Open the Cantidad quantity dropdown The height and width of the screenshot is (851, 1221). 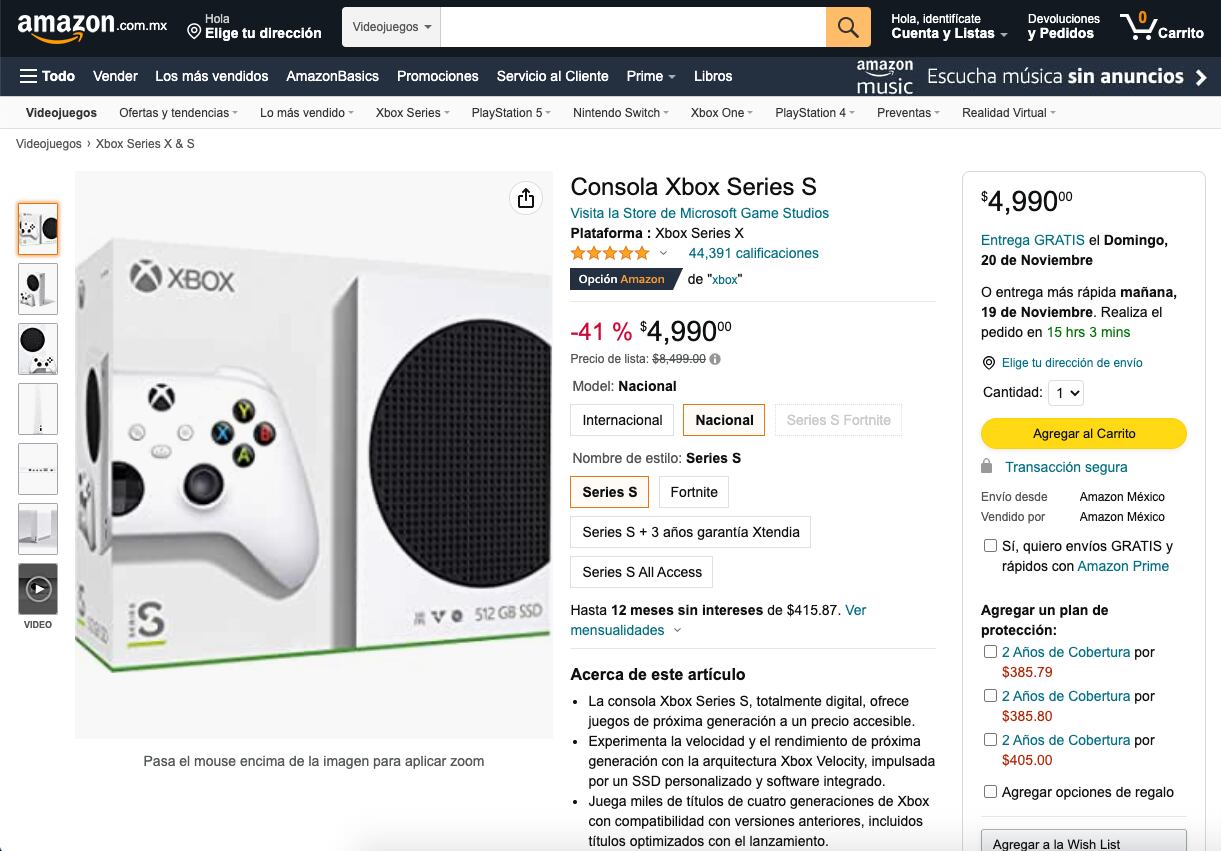click(1066, 392)
